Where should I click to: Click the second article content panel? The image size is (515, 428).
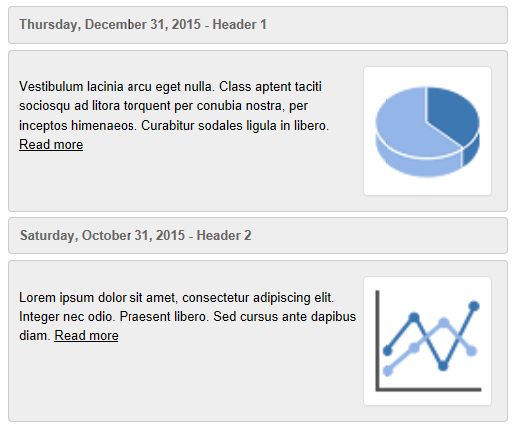point(258,341)
